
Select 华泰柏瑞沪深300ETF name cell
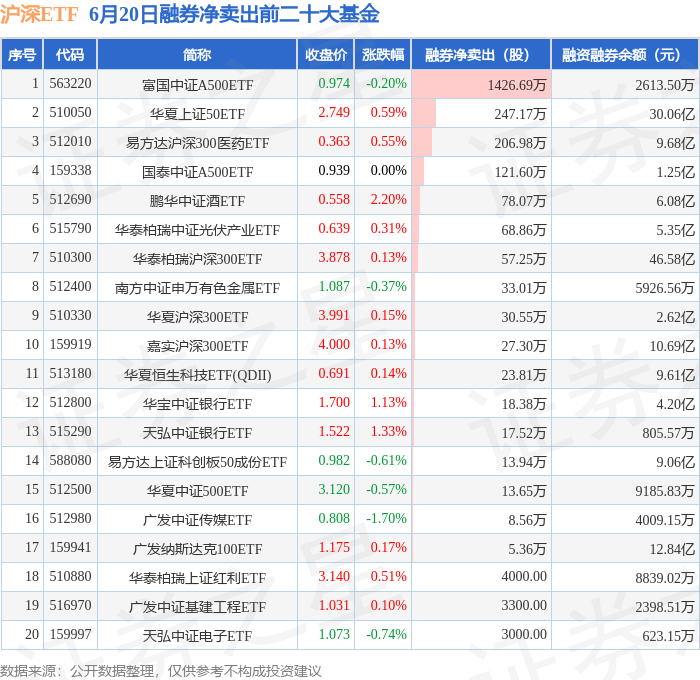(197, 259)
